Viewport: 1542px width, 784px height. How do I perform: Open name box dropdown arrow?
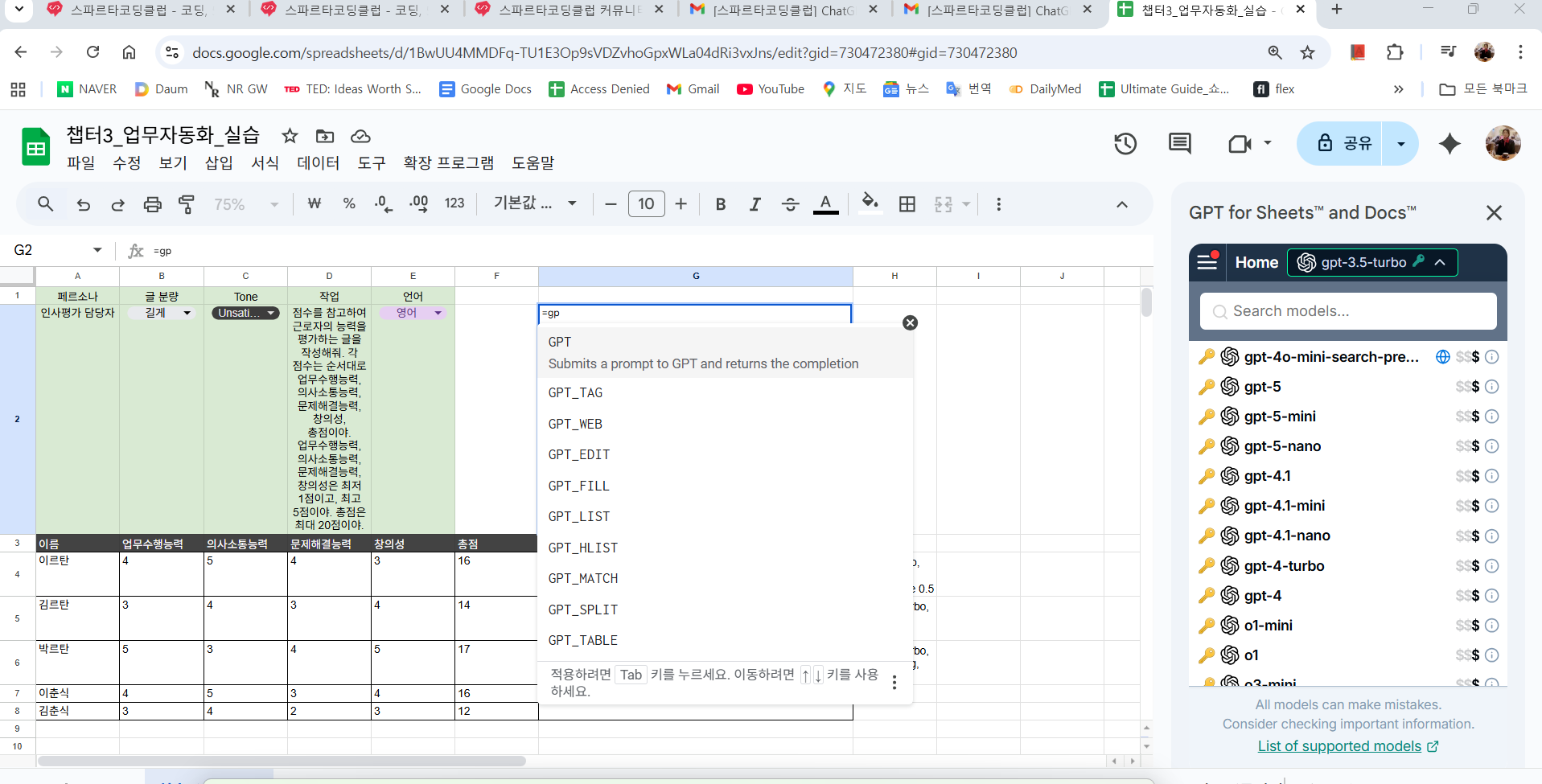(x=97, y=250)
